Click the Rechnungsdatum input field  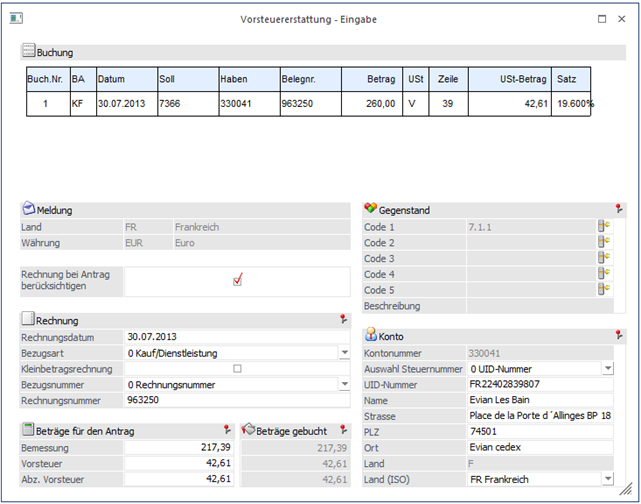coord(236,337)
